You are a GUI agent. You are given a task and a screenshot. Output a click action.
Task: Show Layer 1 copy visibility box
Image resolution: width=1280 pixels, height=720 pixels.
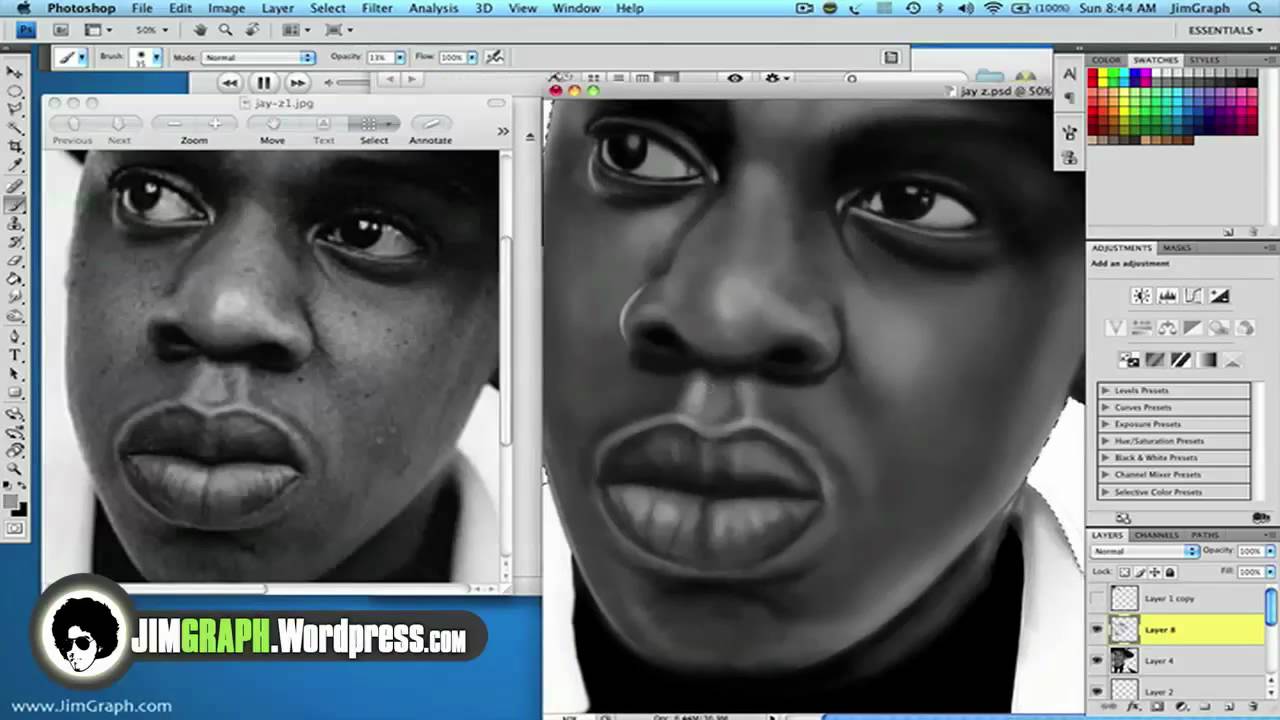1098,598
